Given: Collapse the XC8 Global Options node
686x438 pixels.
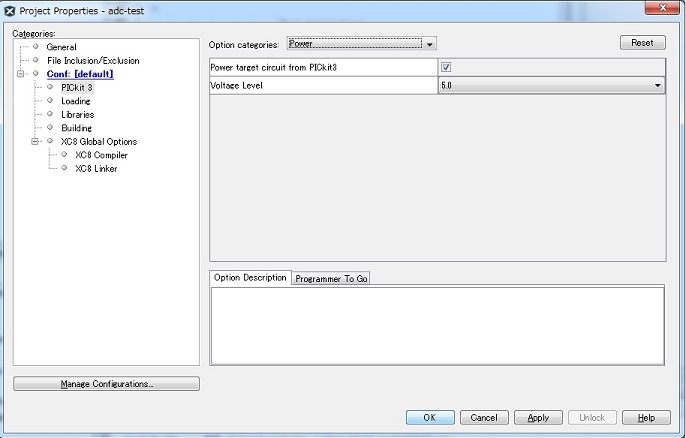Looking at the screenshot, I should (35, 141).
